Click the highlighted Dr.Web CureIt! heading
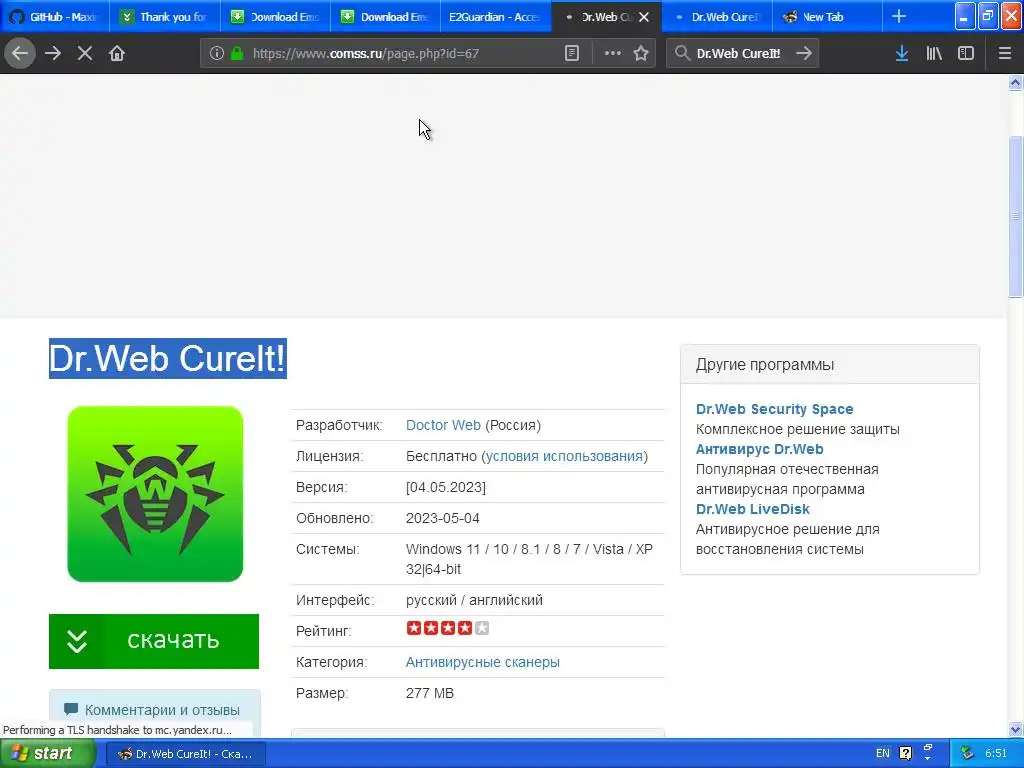 pyautogui.click(x=168, y=359)
